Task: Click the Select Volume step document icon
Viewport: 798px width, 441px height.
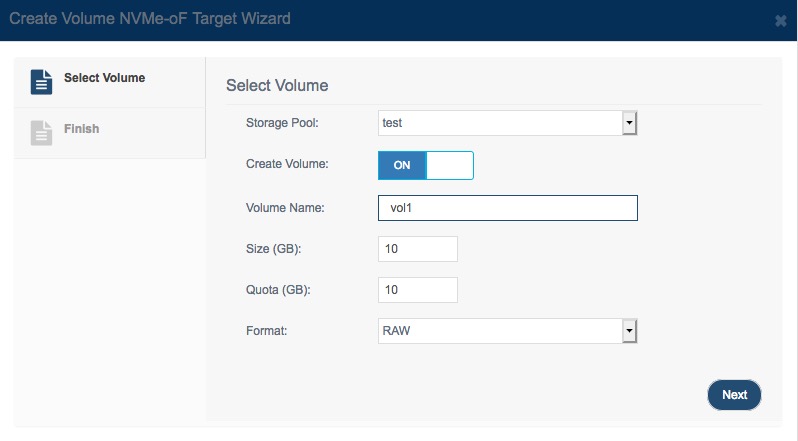Action: click(x=41, y=82)
